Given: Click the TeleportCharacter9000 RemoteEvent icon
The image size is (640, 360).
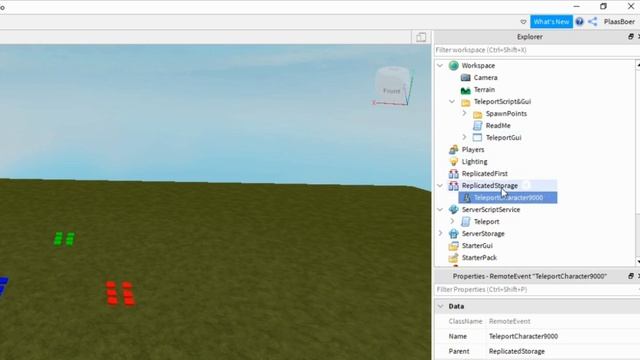Looking at the screenshot, I should [x=467, y=198].
